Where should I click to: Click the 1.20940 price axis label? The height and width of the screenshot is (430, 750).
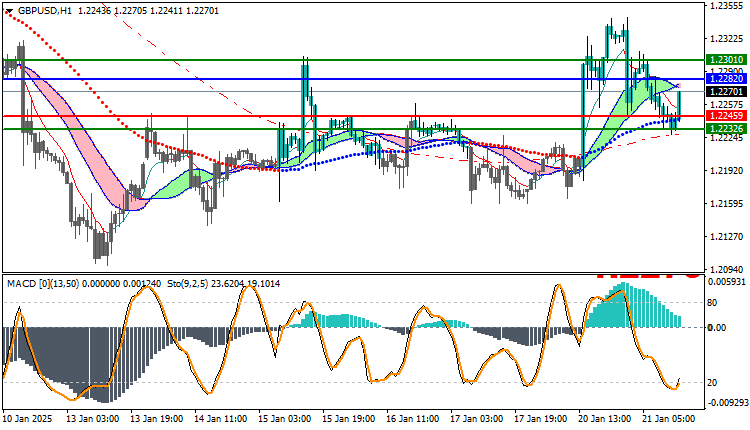[x=727, y=269]
